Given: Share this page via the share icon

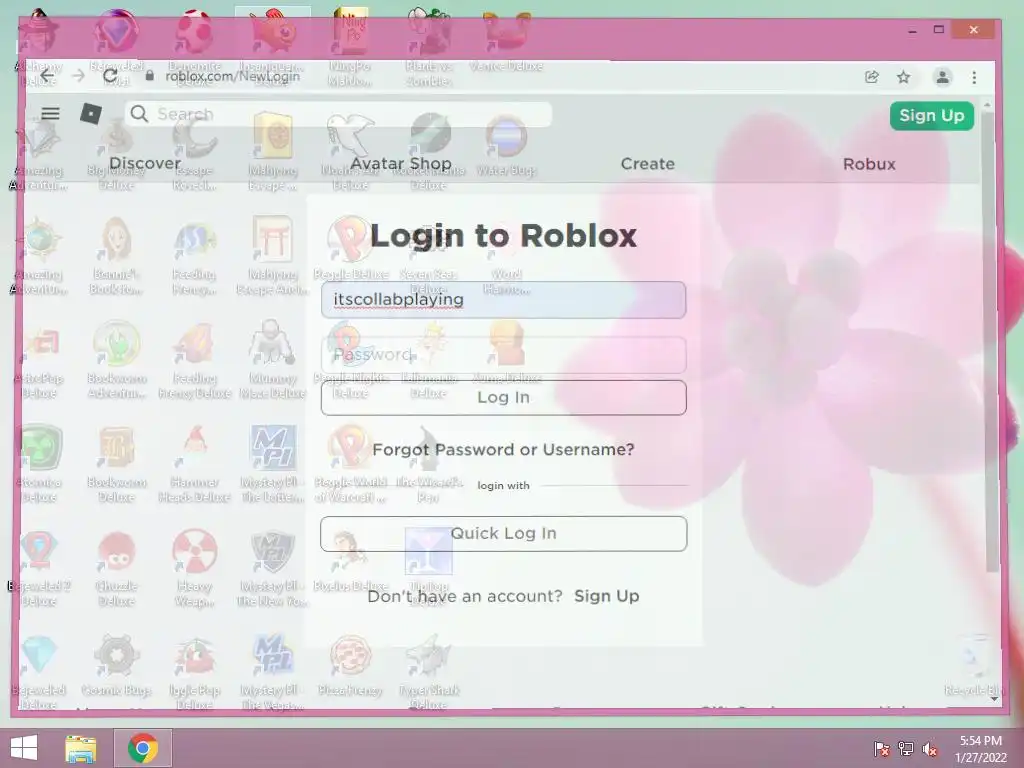Looking at the screenshot, I should (x=872, y=77).
